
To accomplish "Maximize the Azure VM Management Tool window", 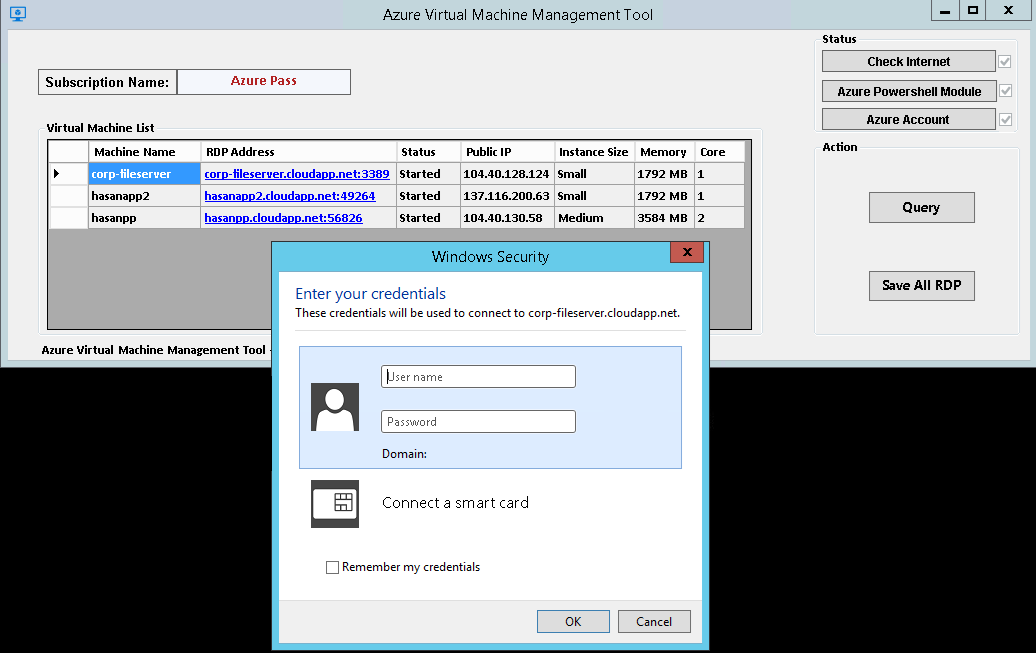I will tap(973, 11).
